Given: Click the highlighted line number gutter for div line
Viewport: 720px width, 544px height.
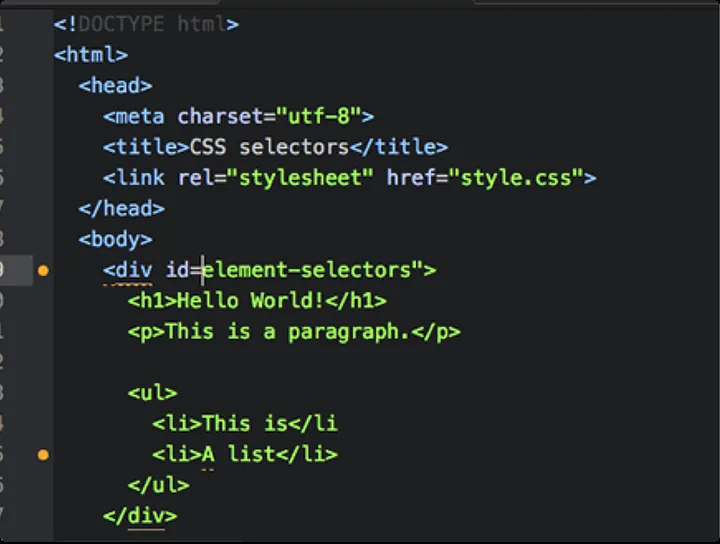Looking at the screenshot, I should [16, 270].
